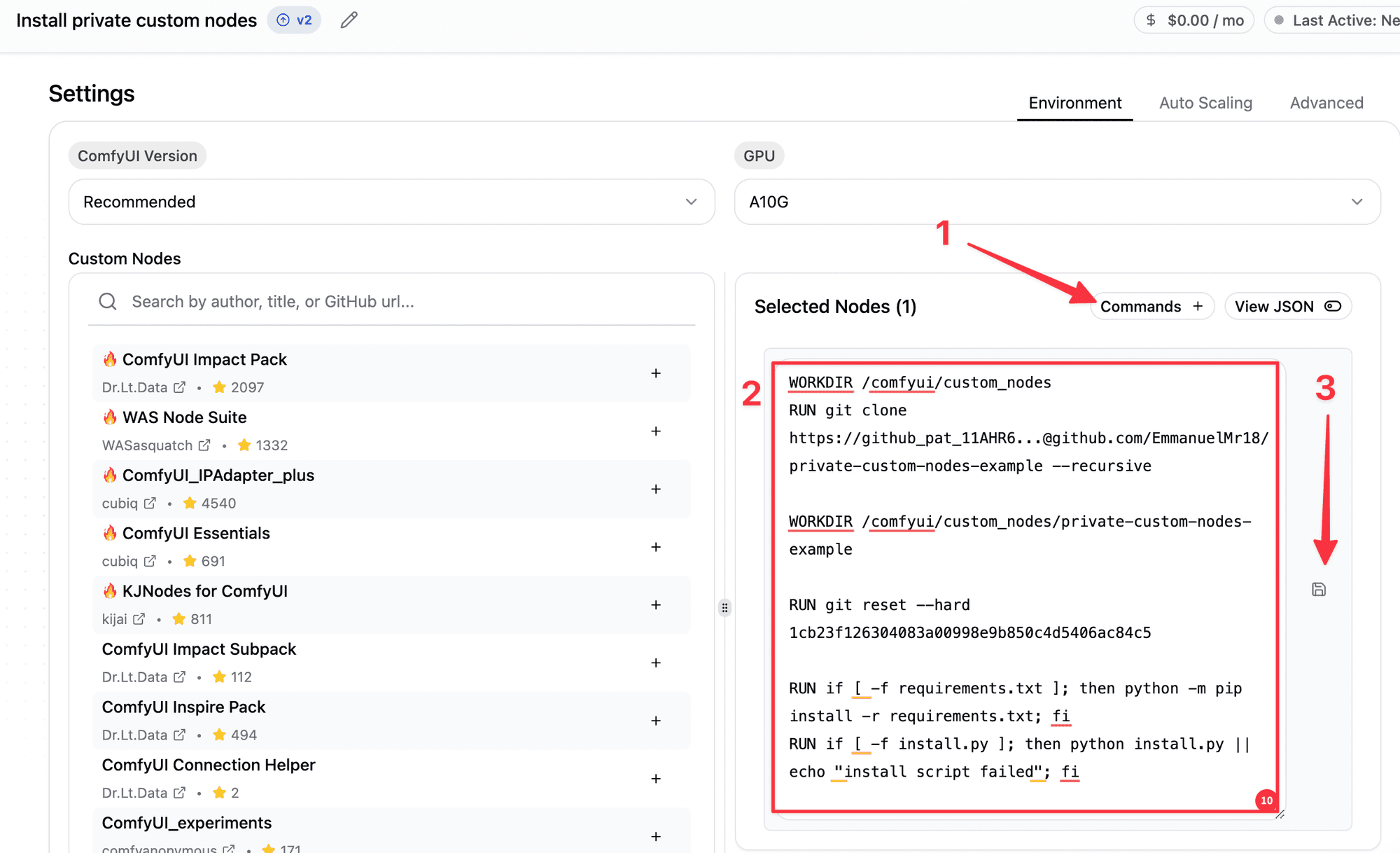The width and height of the screenshot is (1400, 853).
Task: Click the search magnifier icon in Custom Nodes
Action: tap(107, 301)
